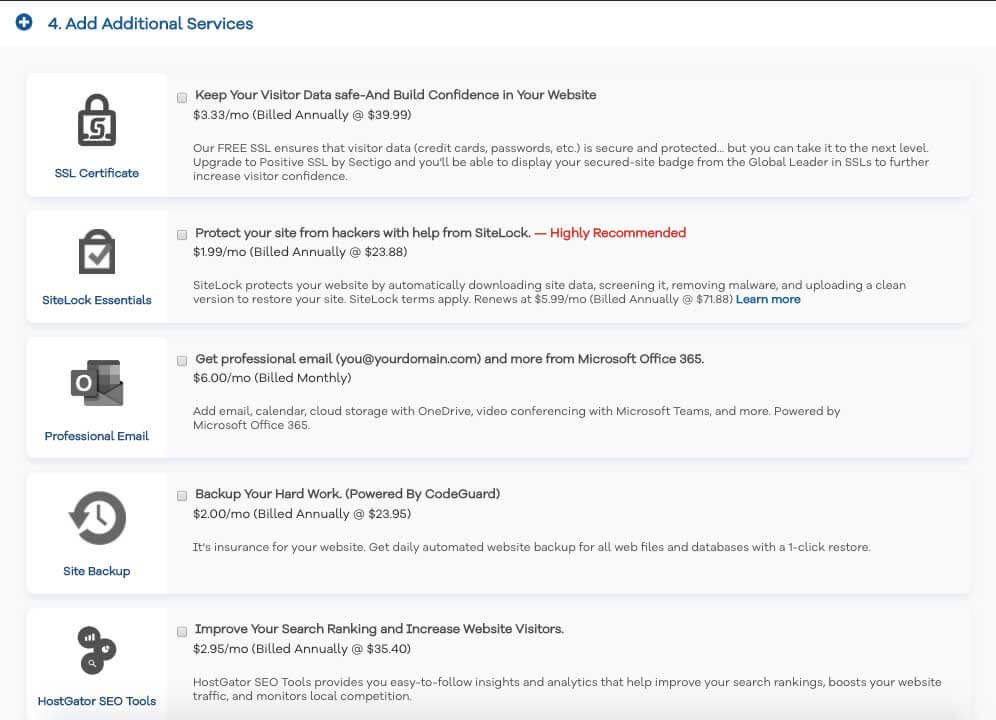Click the HostGator SEO Tools circles icon

point(97,650)
